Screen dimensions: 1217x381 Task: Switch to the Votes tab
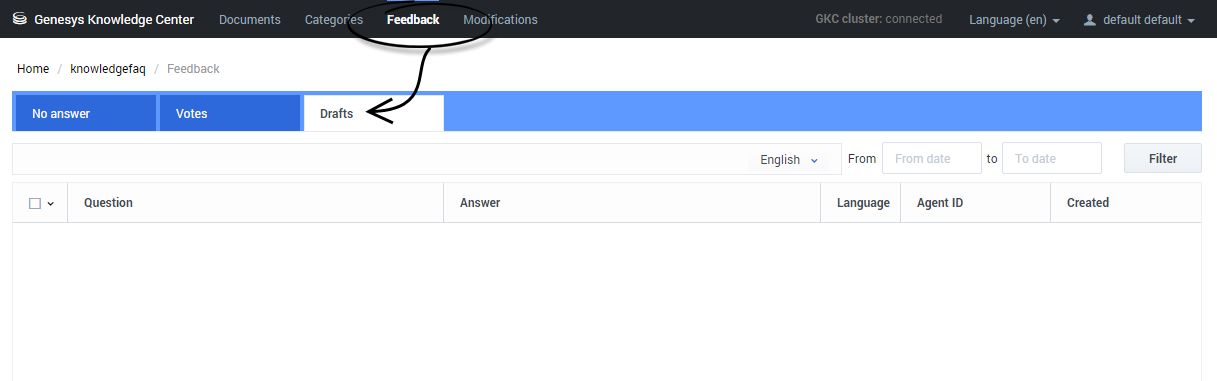230,113
